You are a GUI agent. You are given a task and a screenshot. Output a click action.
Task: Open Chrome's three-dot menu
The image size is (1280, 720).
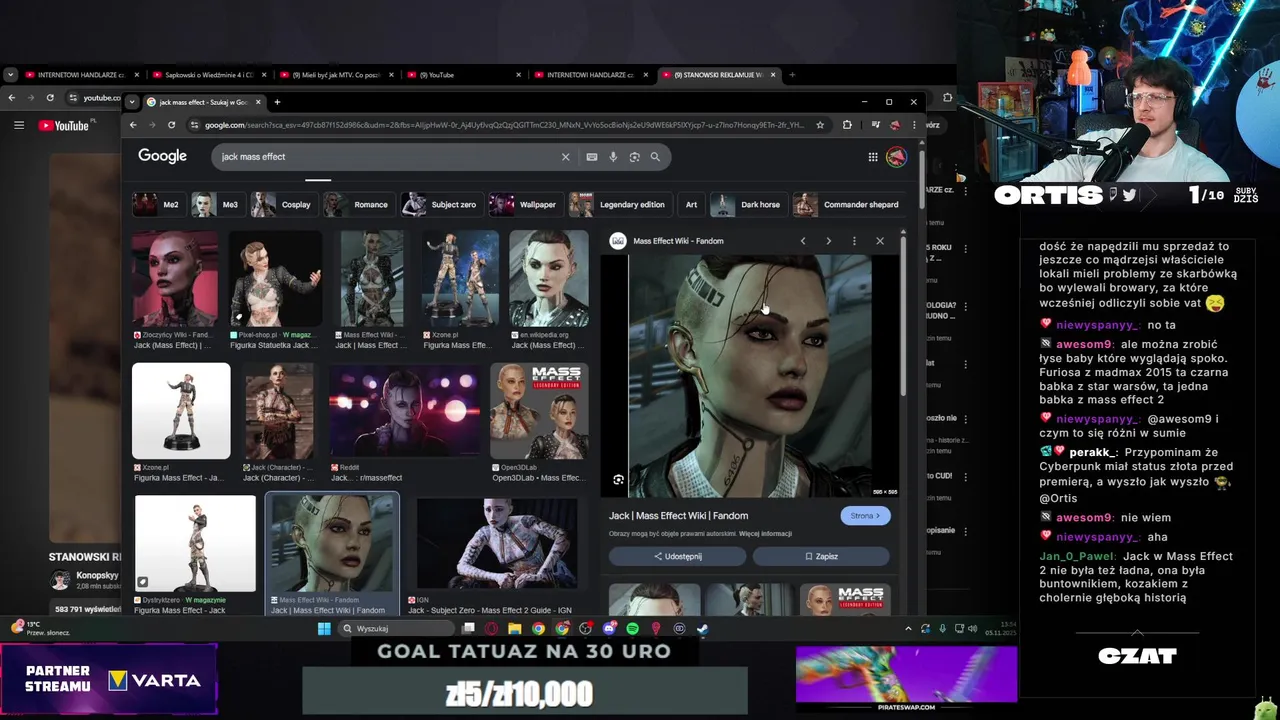(x=913, y=125)
